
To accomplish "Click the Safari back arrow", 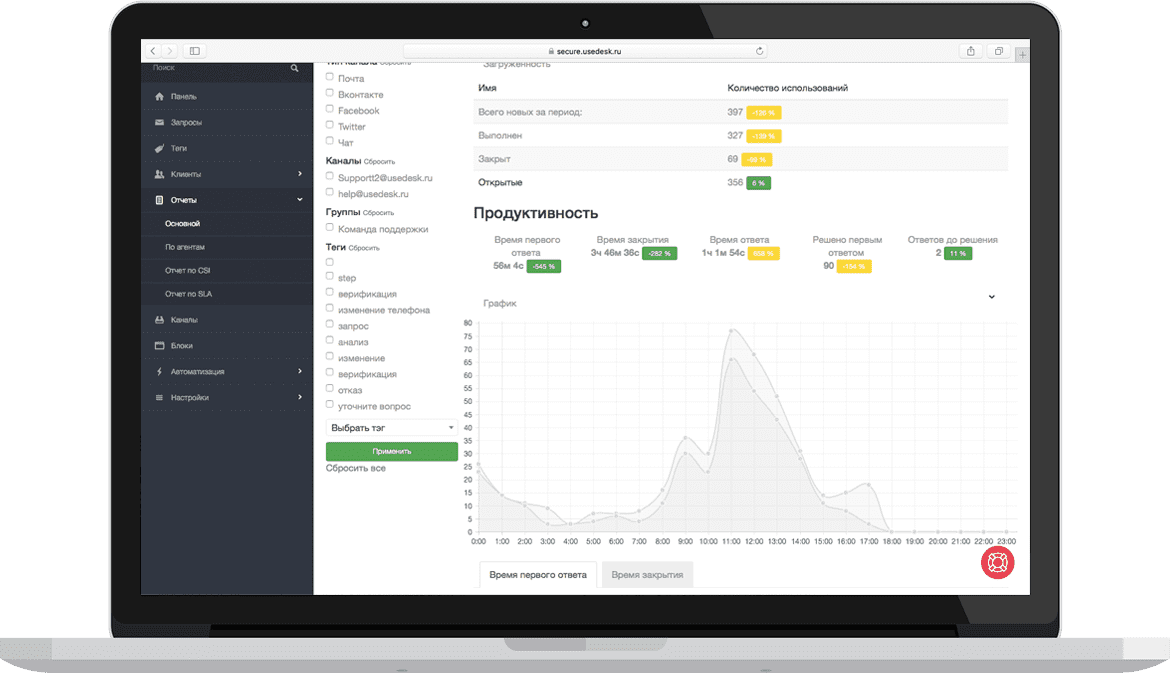I will pyautogui.click(x=153, y=51).
